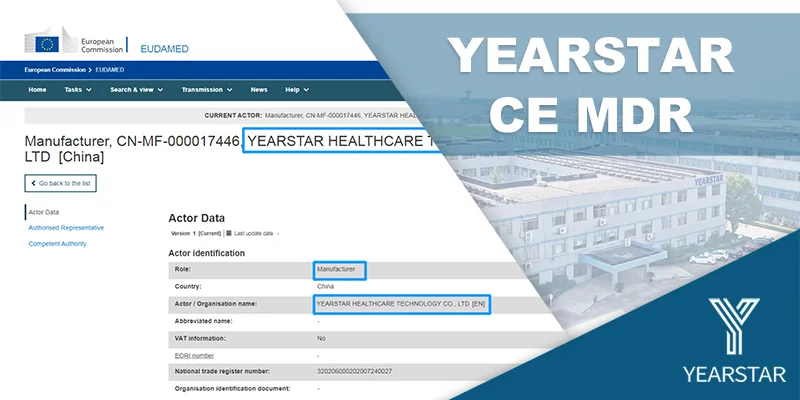
Task: Expand the Tasks dropdown menu
Action: 78,90
